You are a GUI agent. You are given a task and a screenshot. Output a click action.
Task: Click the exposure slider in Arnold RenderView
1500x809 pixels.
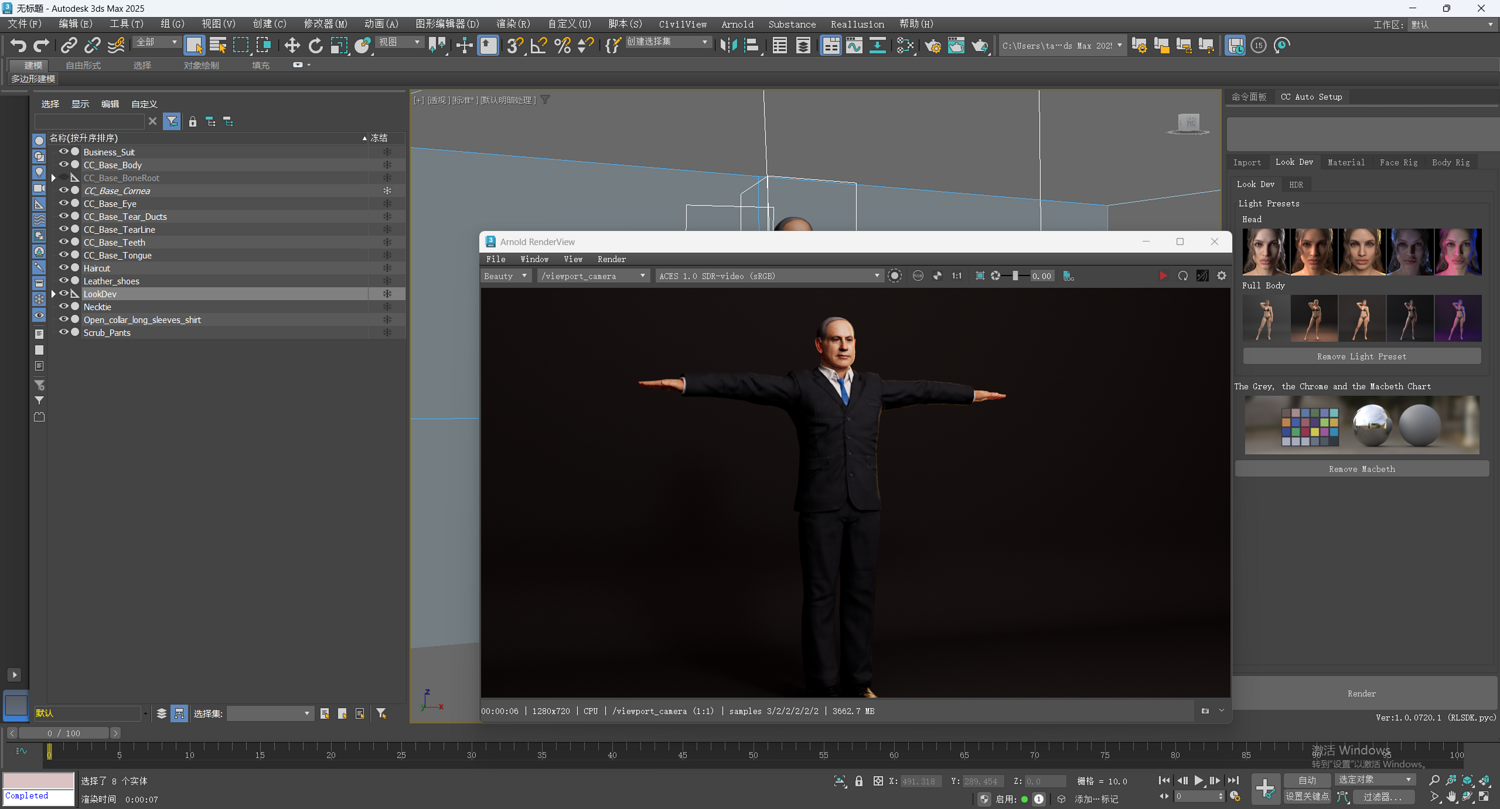coord(1014,276)
